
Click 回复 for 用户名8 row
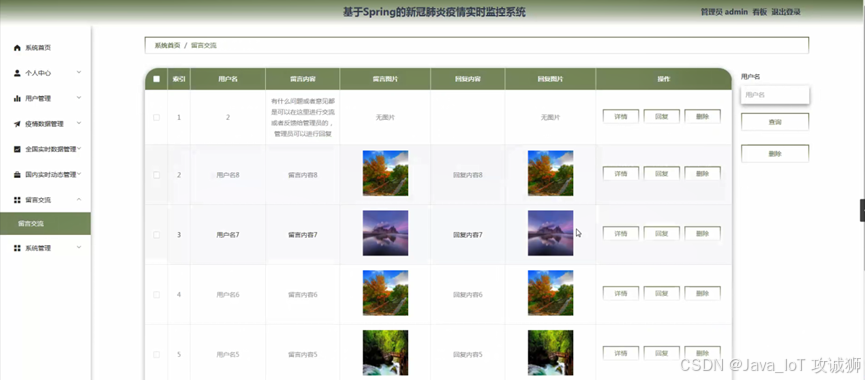tap(661, 174)
